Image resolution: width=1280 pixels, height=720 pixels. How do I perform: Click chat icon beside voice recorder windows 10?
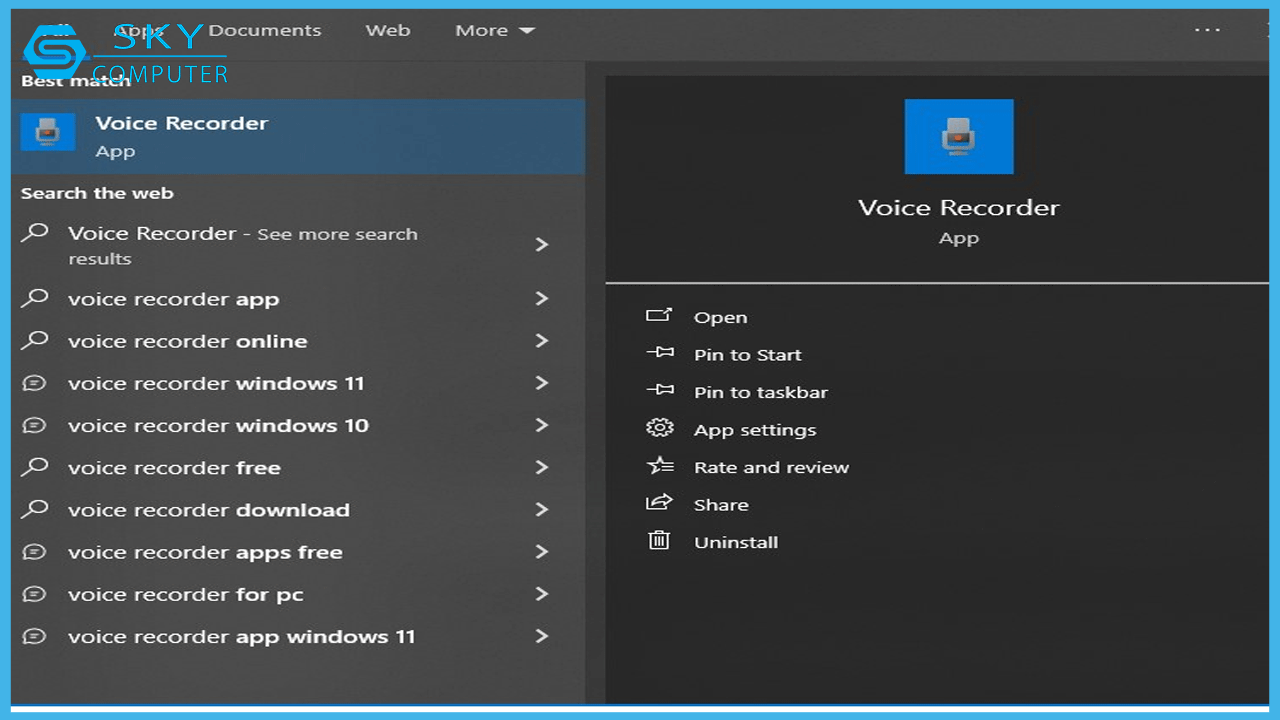coord(35,425)
